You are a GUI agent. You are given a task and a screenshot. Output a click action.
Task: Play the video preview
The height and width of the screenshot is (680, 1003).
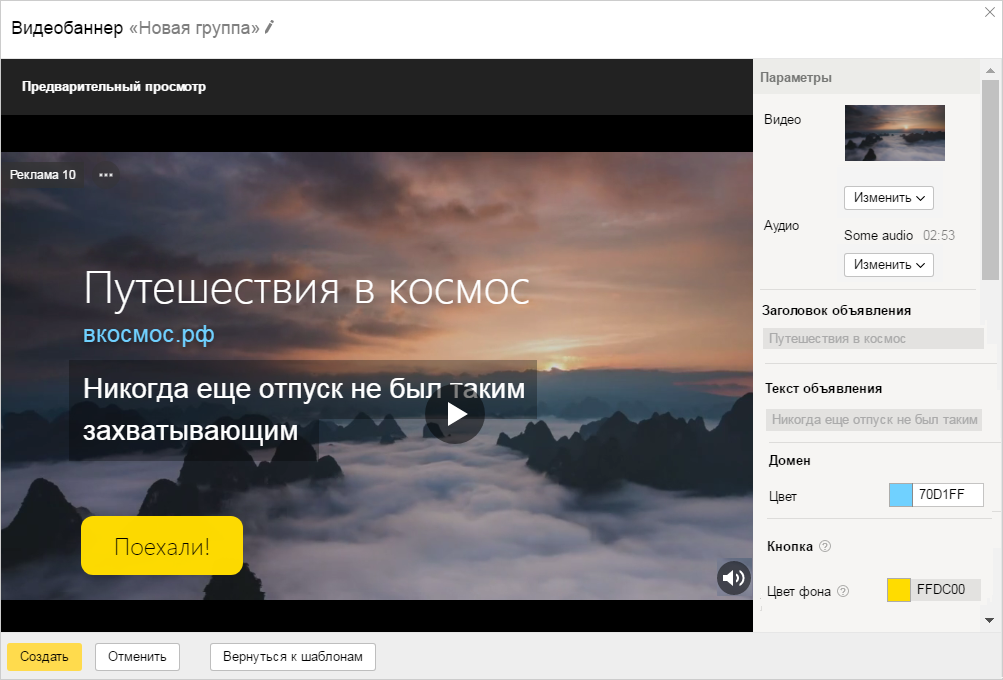click(455, 414)
